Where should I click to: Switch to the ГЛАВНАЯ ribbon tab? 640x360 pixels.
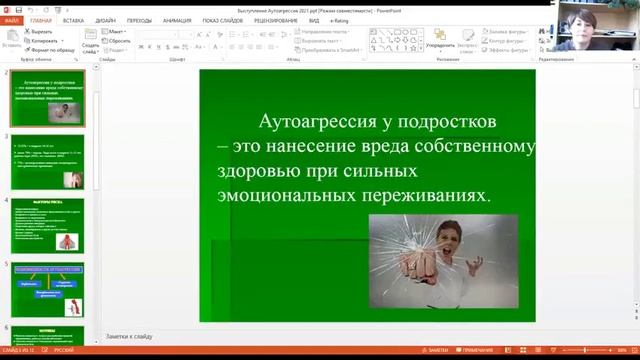[x=41, y=20]
